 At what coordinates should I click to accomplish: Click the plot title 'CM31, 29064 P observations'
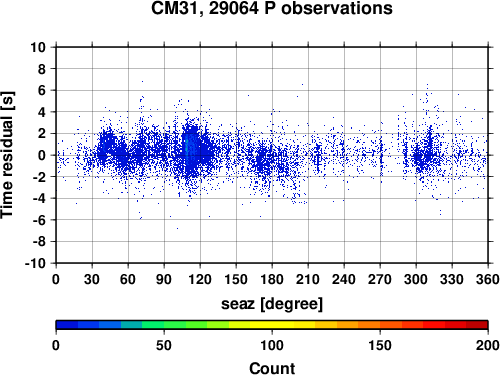[272, 8]
